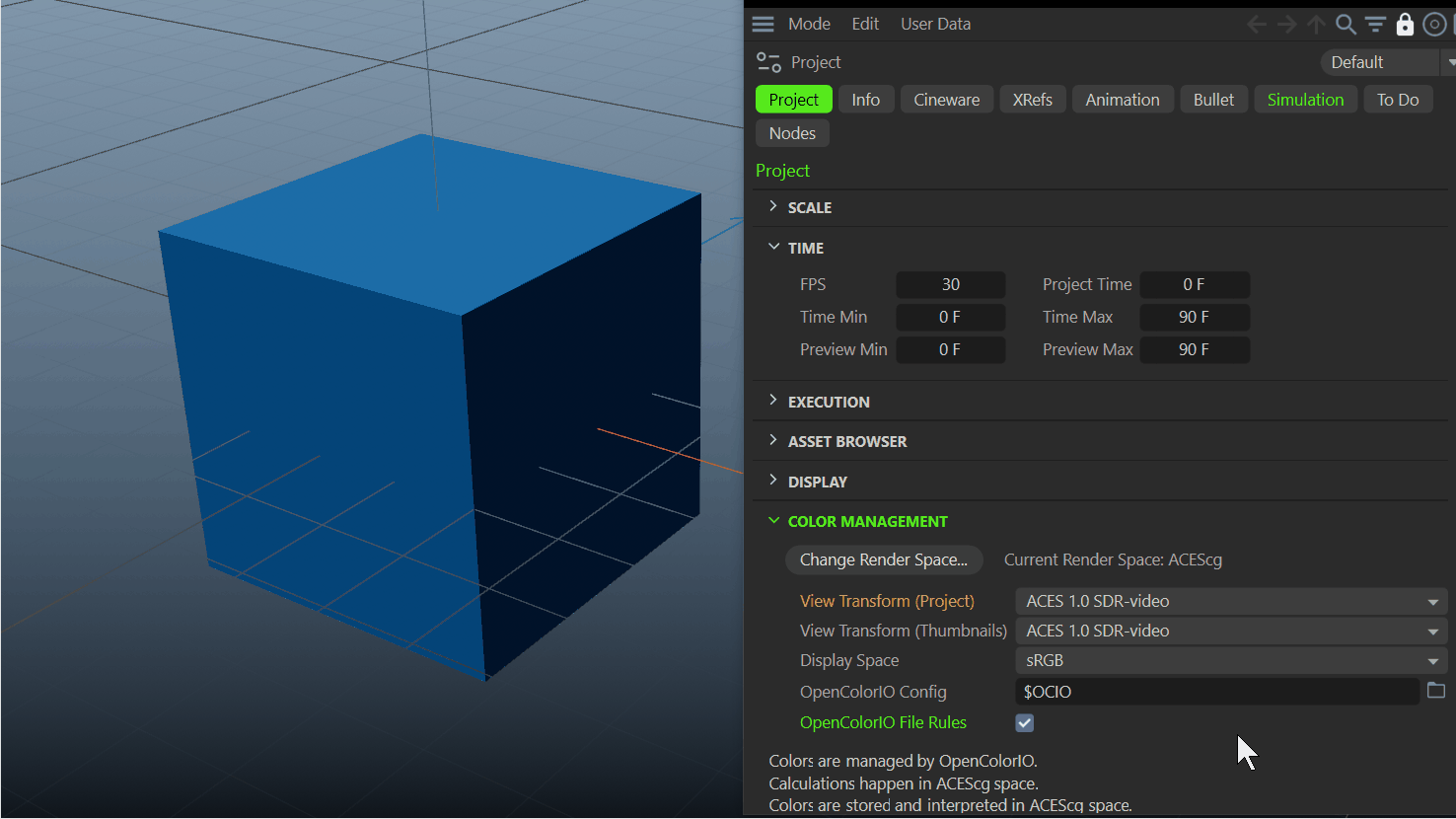The image size is (1456, 819).
Task: Click Change Render Space button
Action: (x=884, y=559)
